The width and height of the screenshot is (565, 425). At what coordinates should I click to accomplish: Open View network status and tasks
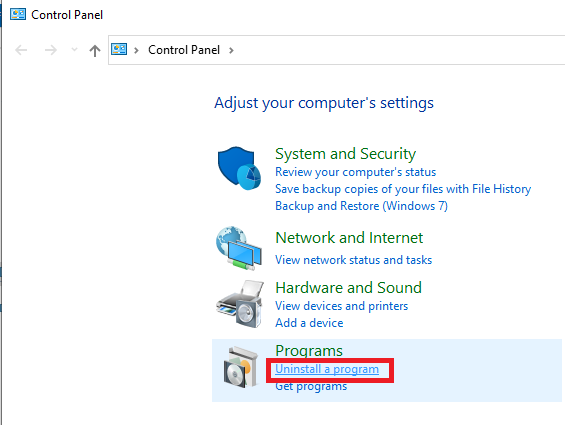[x=353, y=260]
